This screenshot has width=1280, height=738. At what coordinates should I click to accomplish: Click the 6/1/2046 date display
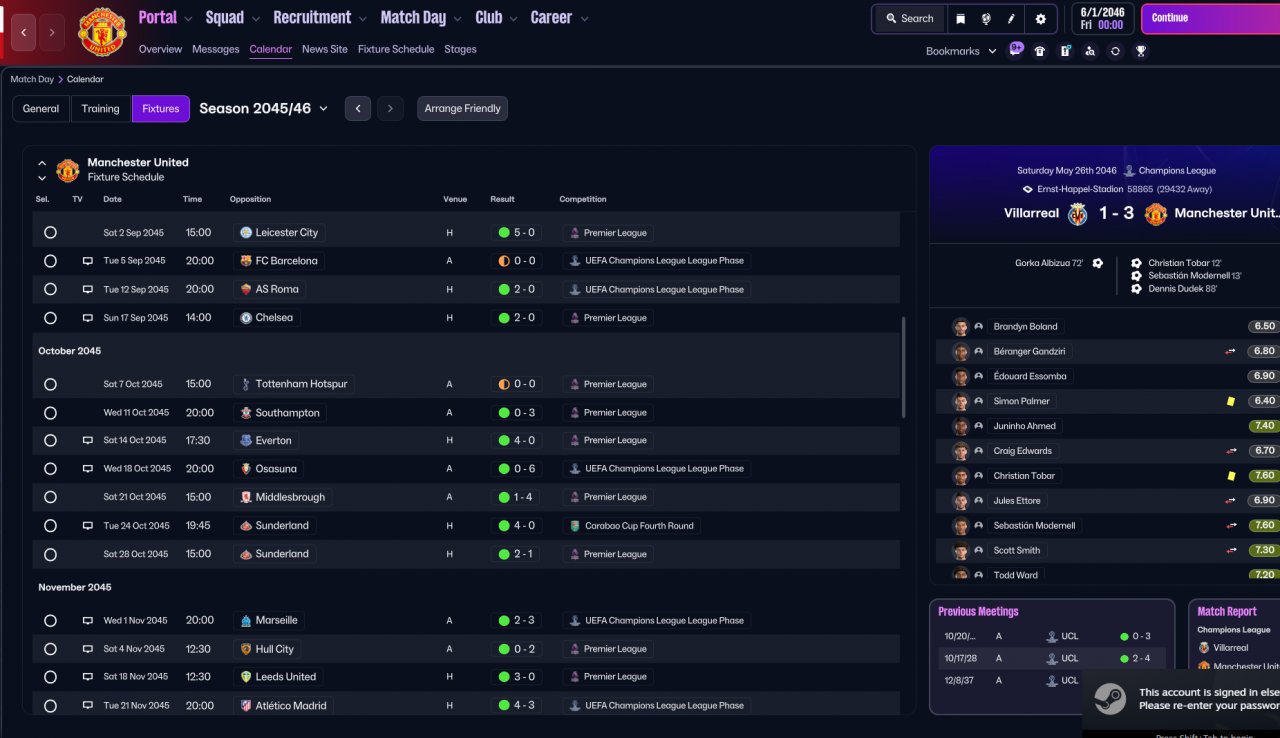(x=1101, y=18)
